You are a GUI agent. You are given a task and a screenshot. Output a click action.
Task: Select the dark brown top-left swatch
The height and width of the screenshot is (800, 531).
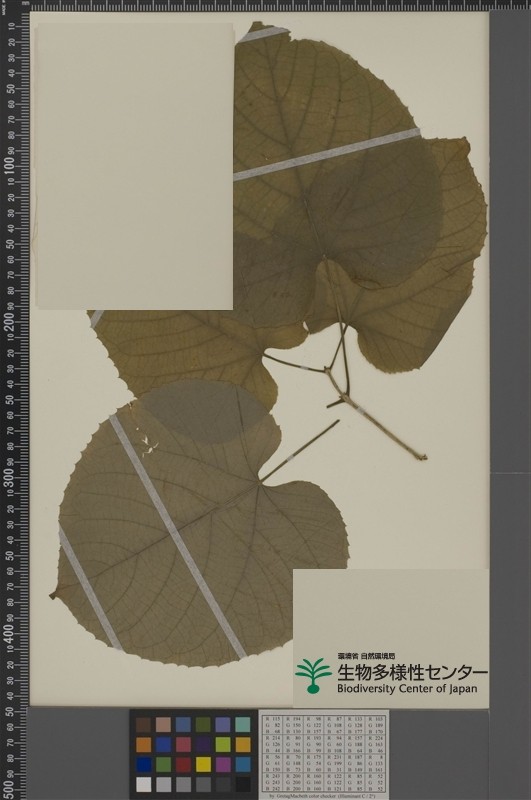[x=143, y=724]
